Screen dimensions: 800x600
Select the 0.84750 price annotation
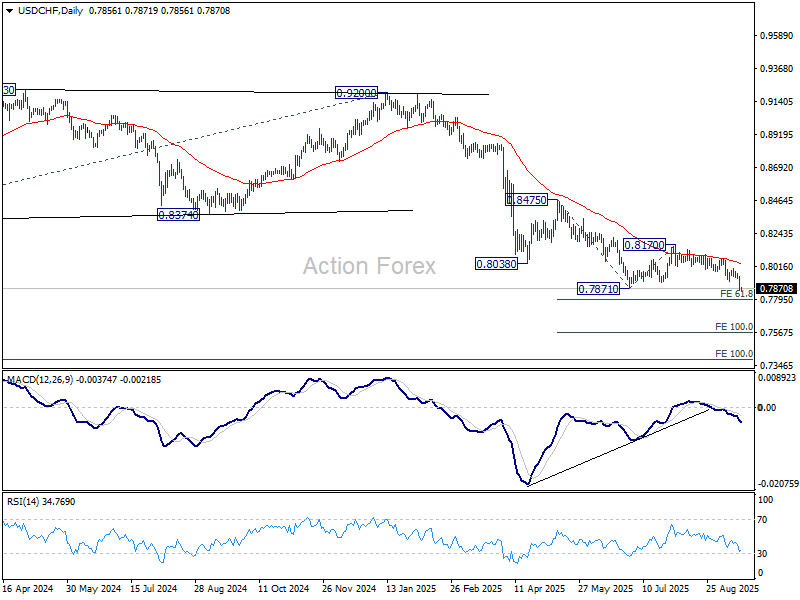click(x=526, y=200)
